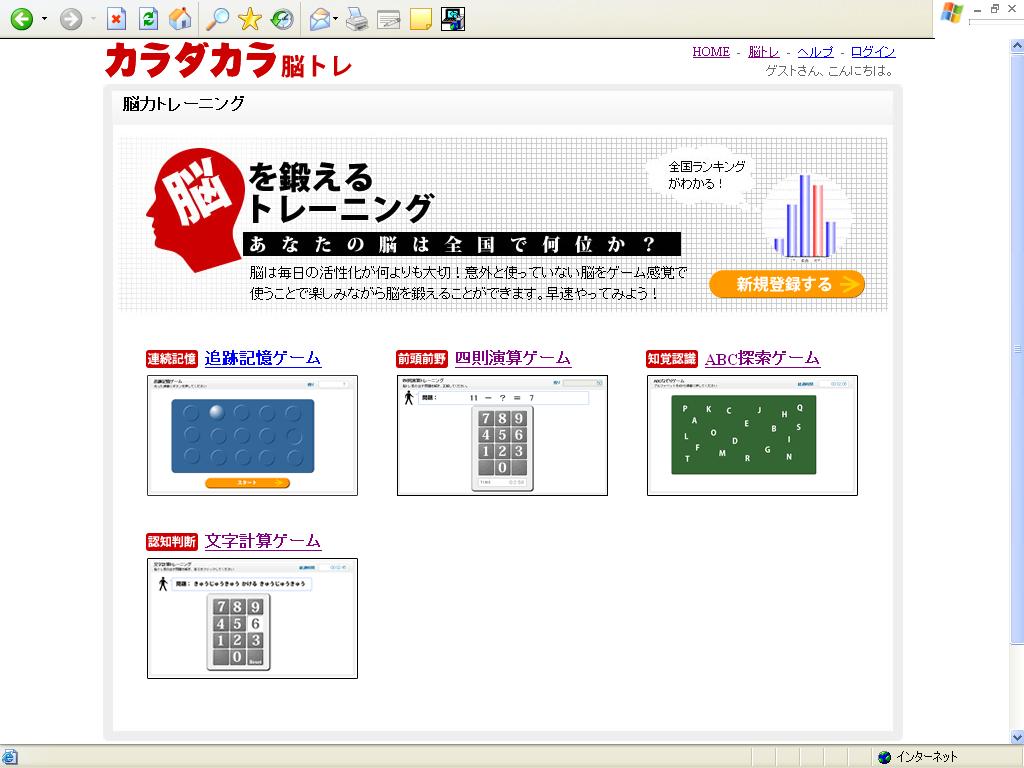Expand the Mail icon dropdown arrow
The height and width of the screenshot is (768, 1024).
(336, 19)
